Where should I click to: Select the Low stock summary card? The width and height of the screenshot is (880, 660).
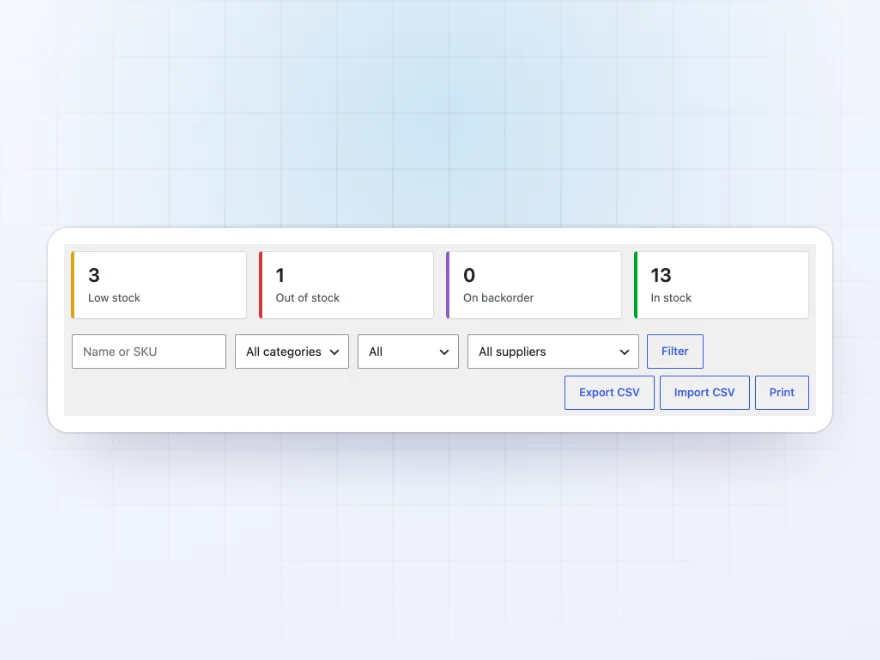(x=159, y=285)
